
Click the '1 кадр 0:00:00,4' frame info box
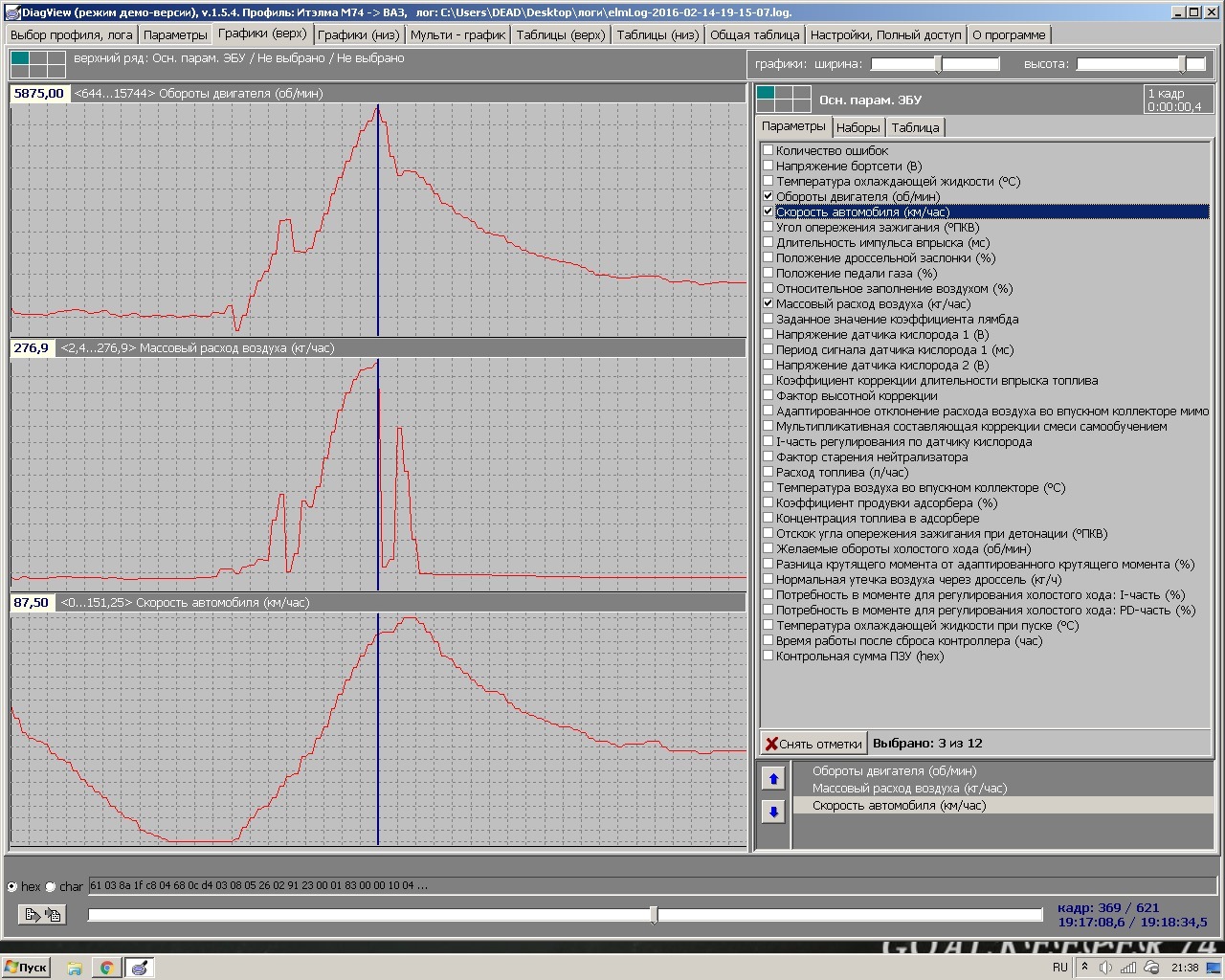pyautogui.click(x=1177, y=100)
